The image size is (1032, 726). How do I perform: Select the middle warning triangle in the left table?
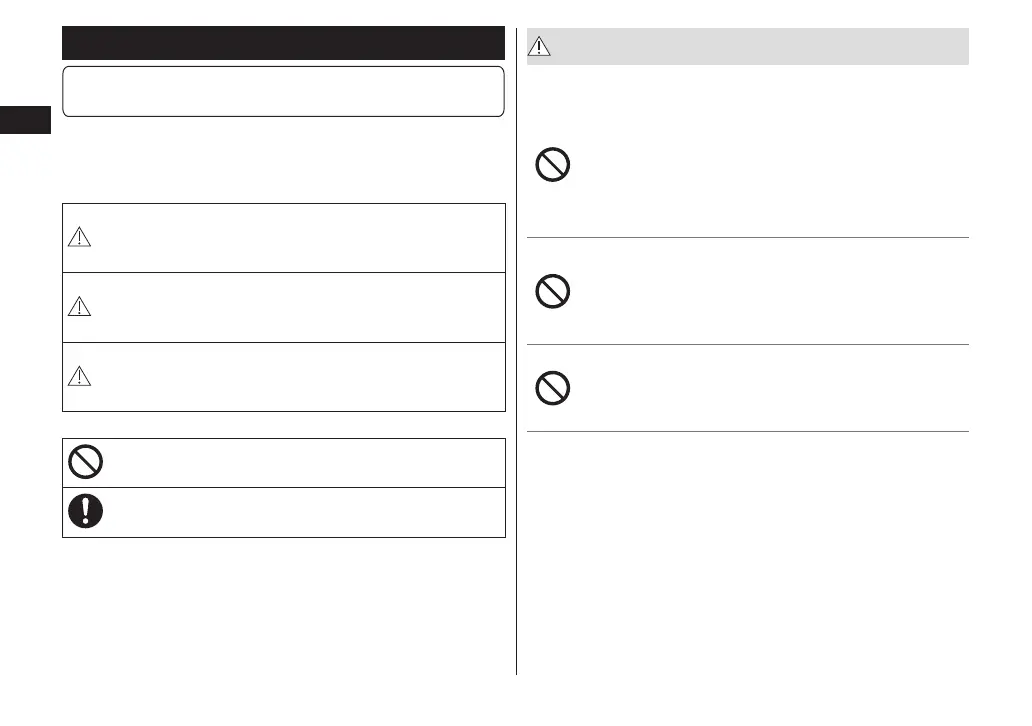tap(79, 307)
